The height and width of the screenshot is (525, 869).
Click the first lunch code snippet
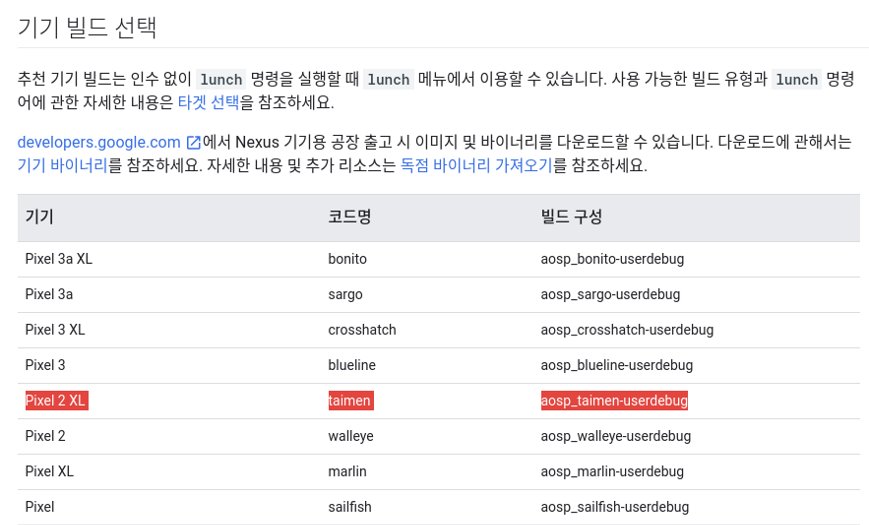click(221, 79)
